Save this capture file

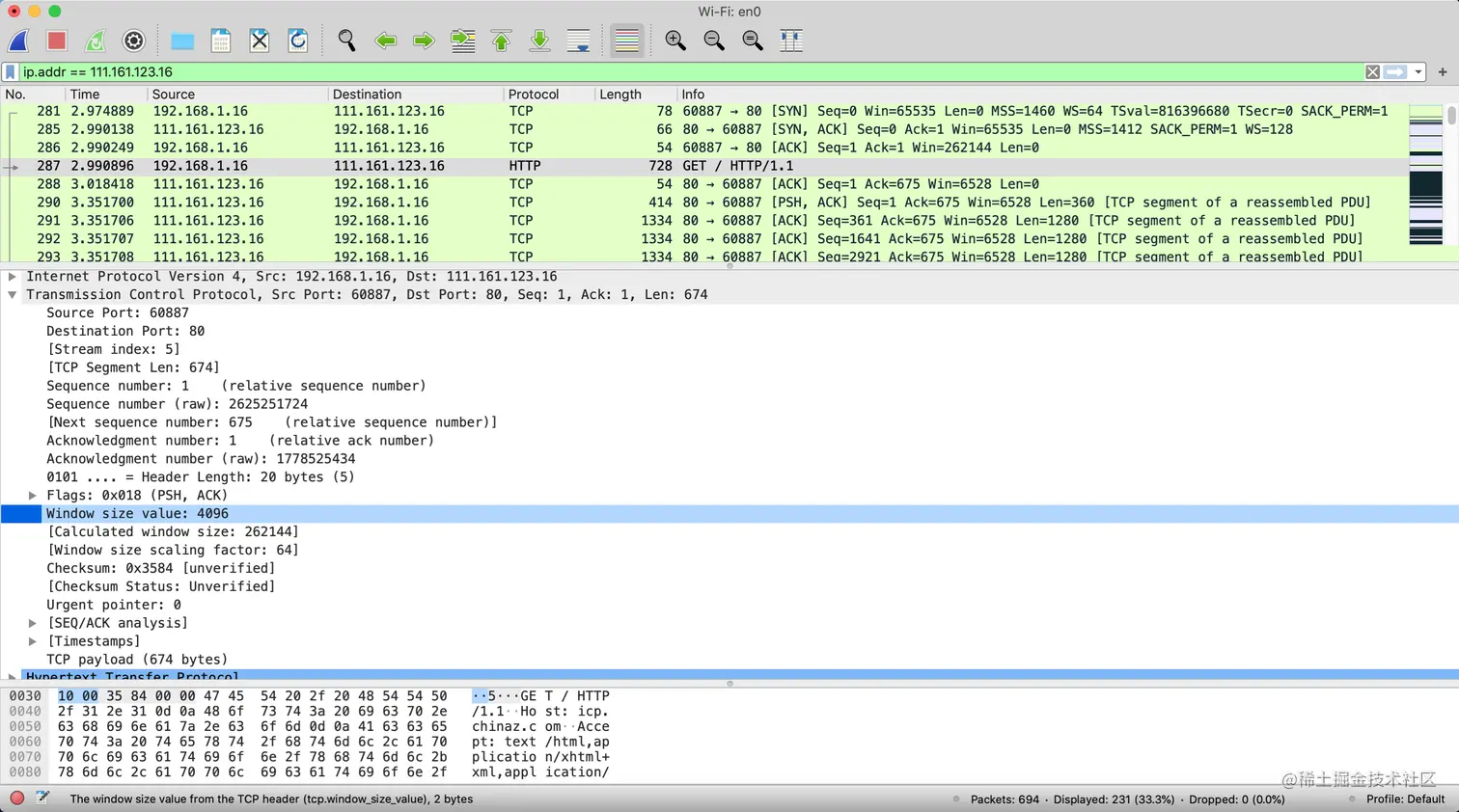tap(221, 41)
